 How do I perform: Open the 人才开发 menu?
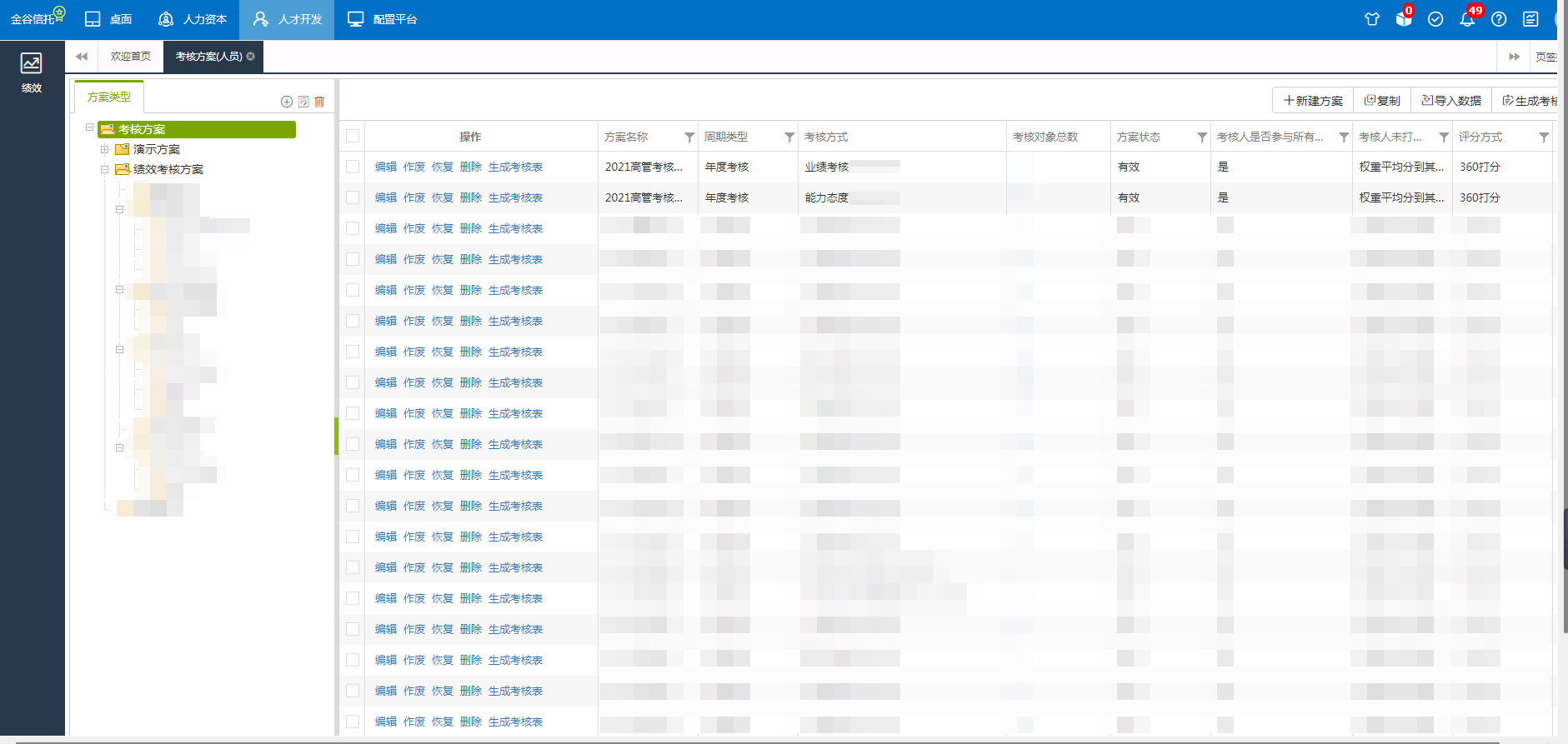click(288, 19)
